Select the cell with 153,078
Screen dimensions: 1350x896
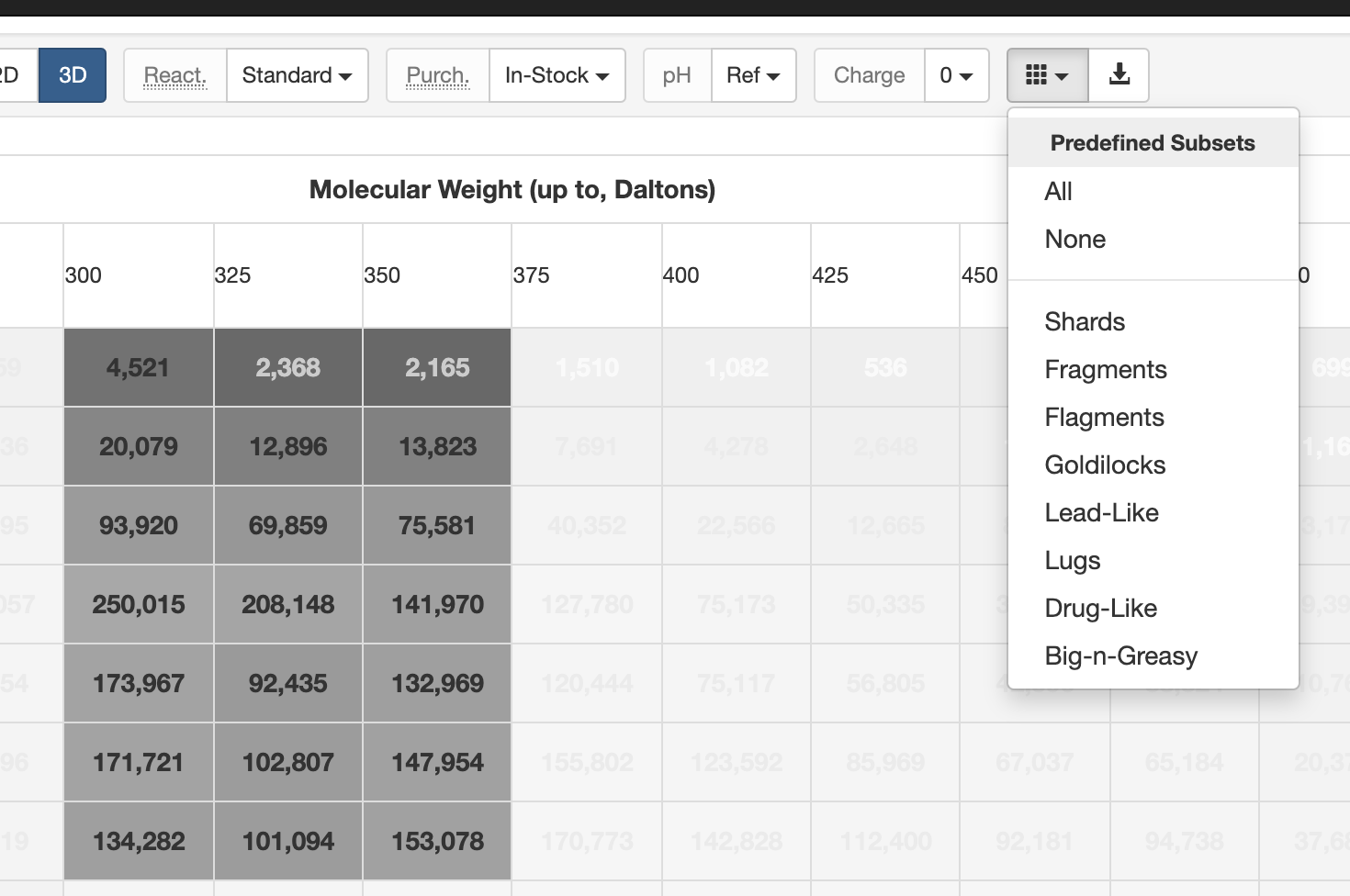(x=437, y=841)
